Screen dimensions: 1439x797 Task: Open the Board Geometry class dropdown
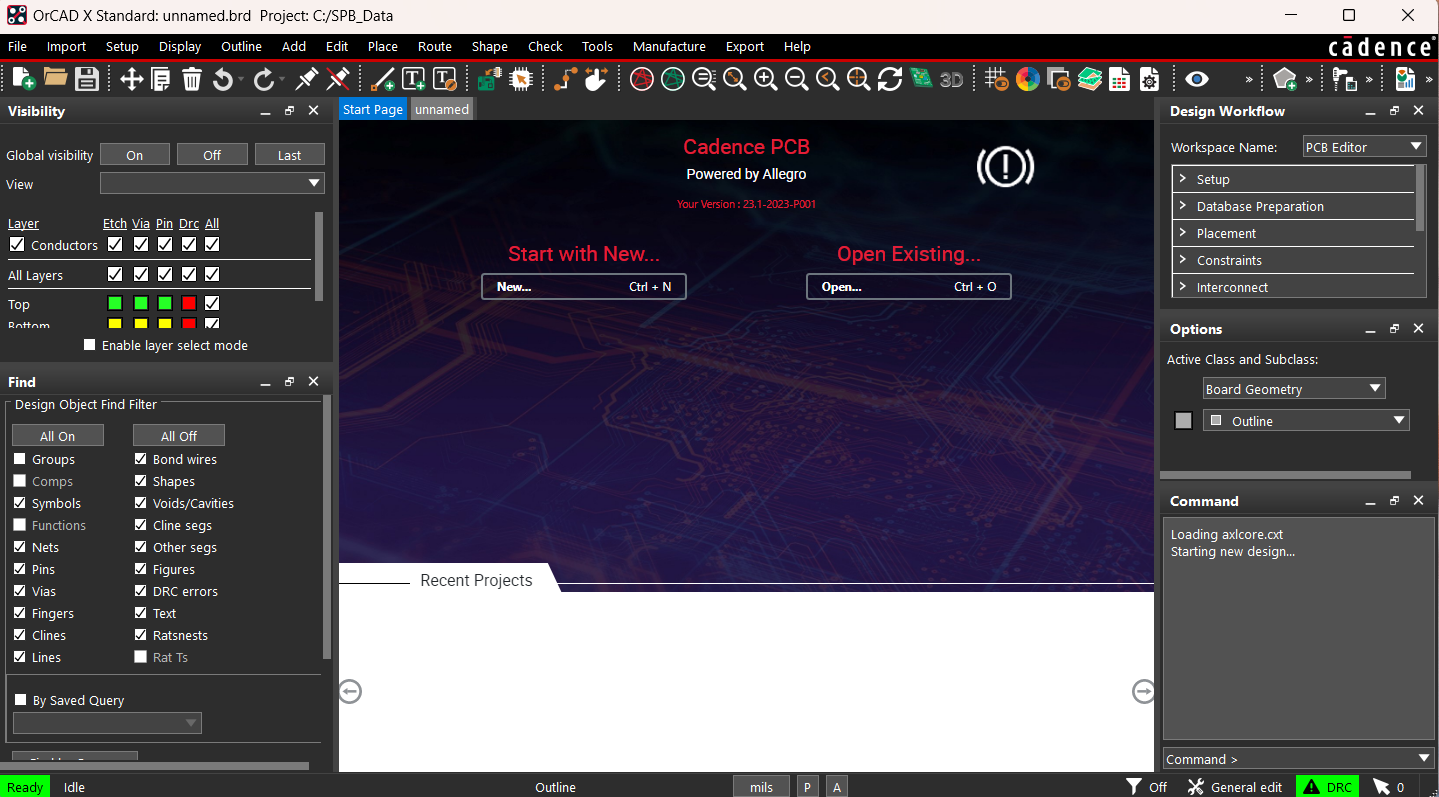click(x=1294, y=388)
